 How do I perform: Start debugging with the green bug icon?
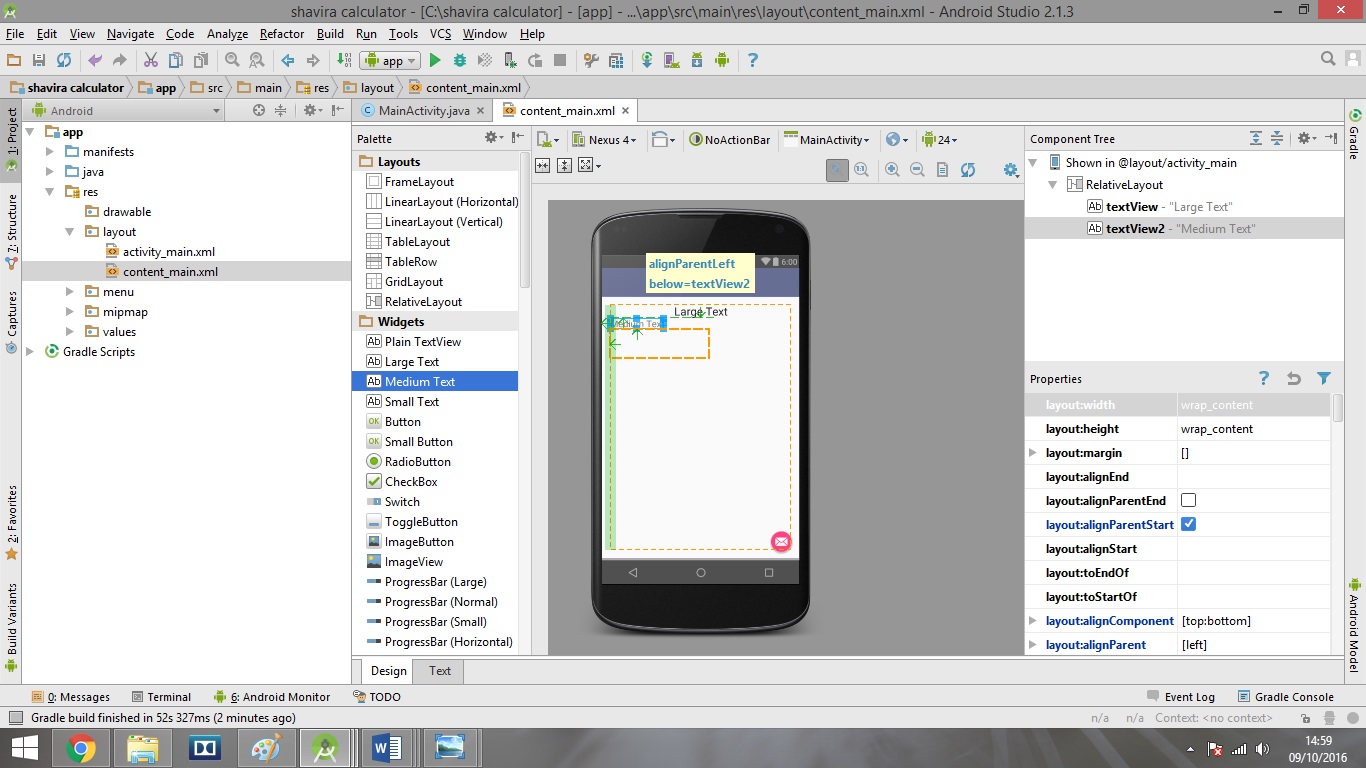(x=460, y=61)
